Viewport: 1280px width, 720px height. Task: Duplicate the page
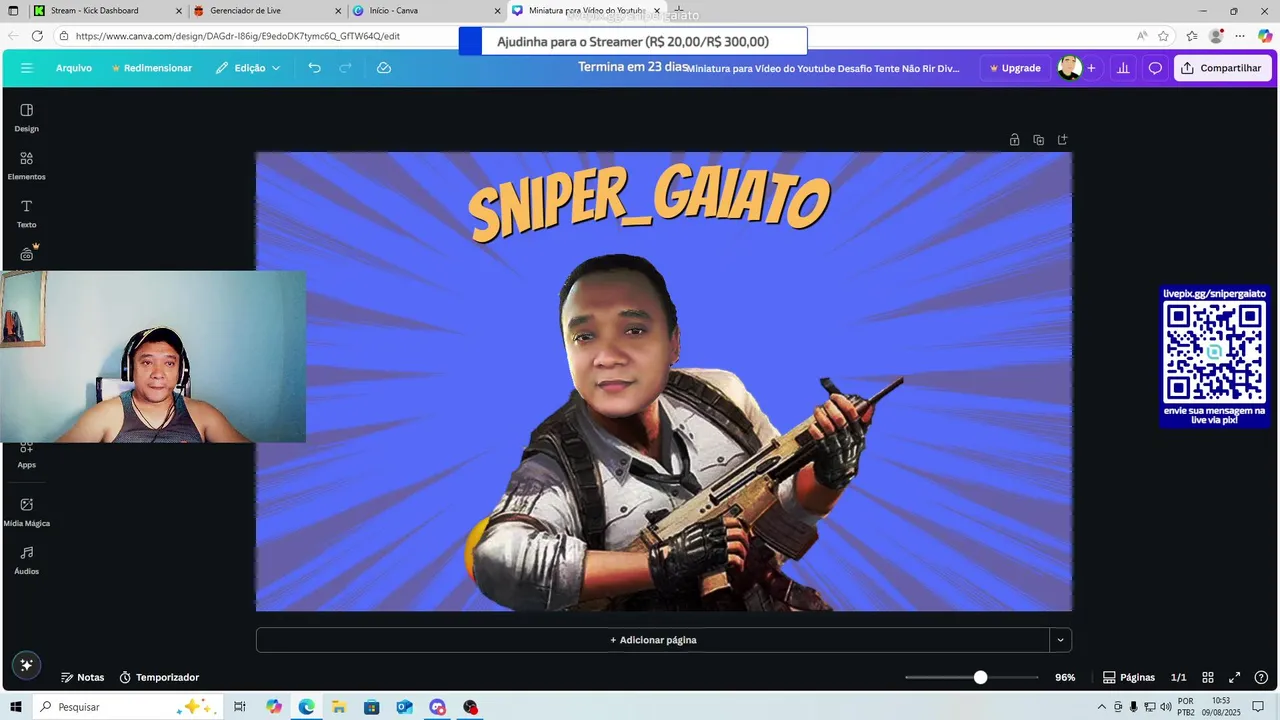(1038, 140)
